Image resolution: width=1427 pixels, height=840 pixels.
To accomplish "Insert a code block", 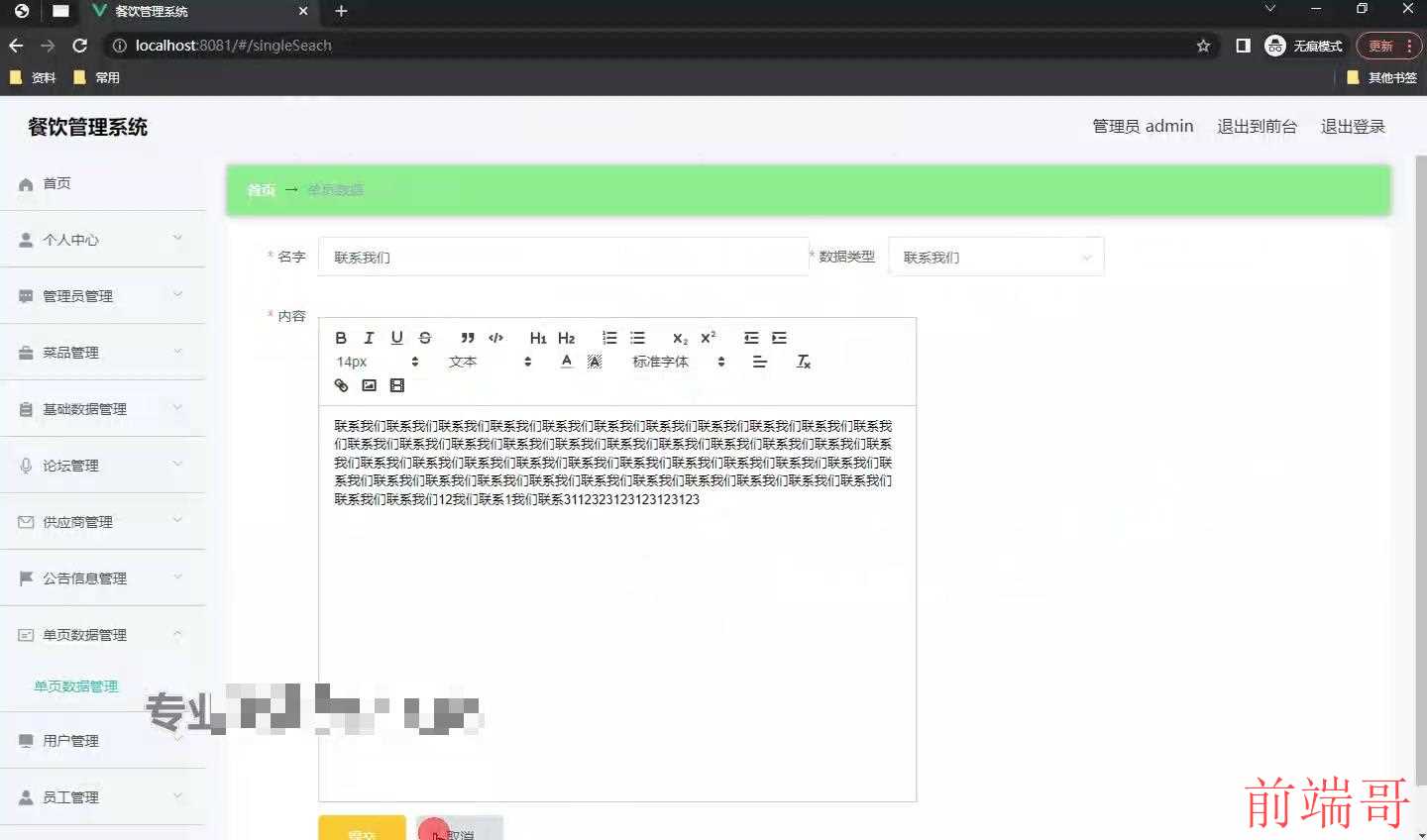I will pyautogui.click(x=495, y=338).
